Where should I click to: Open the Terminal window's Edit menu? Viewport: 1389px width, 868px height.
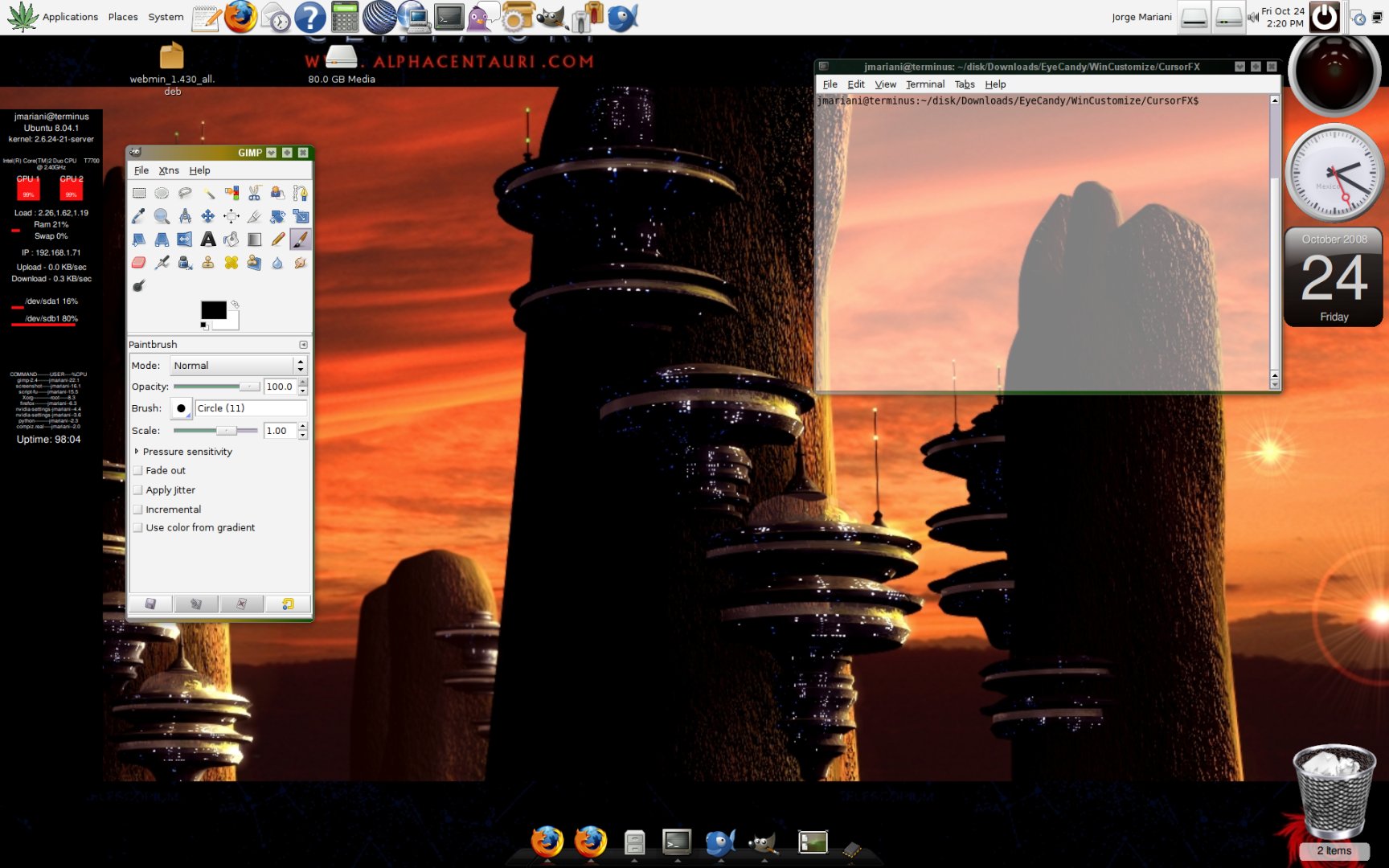(856, 84)
